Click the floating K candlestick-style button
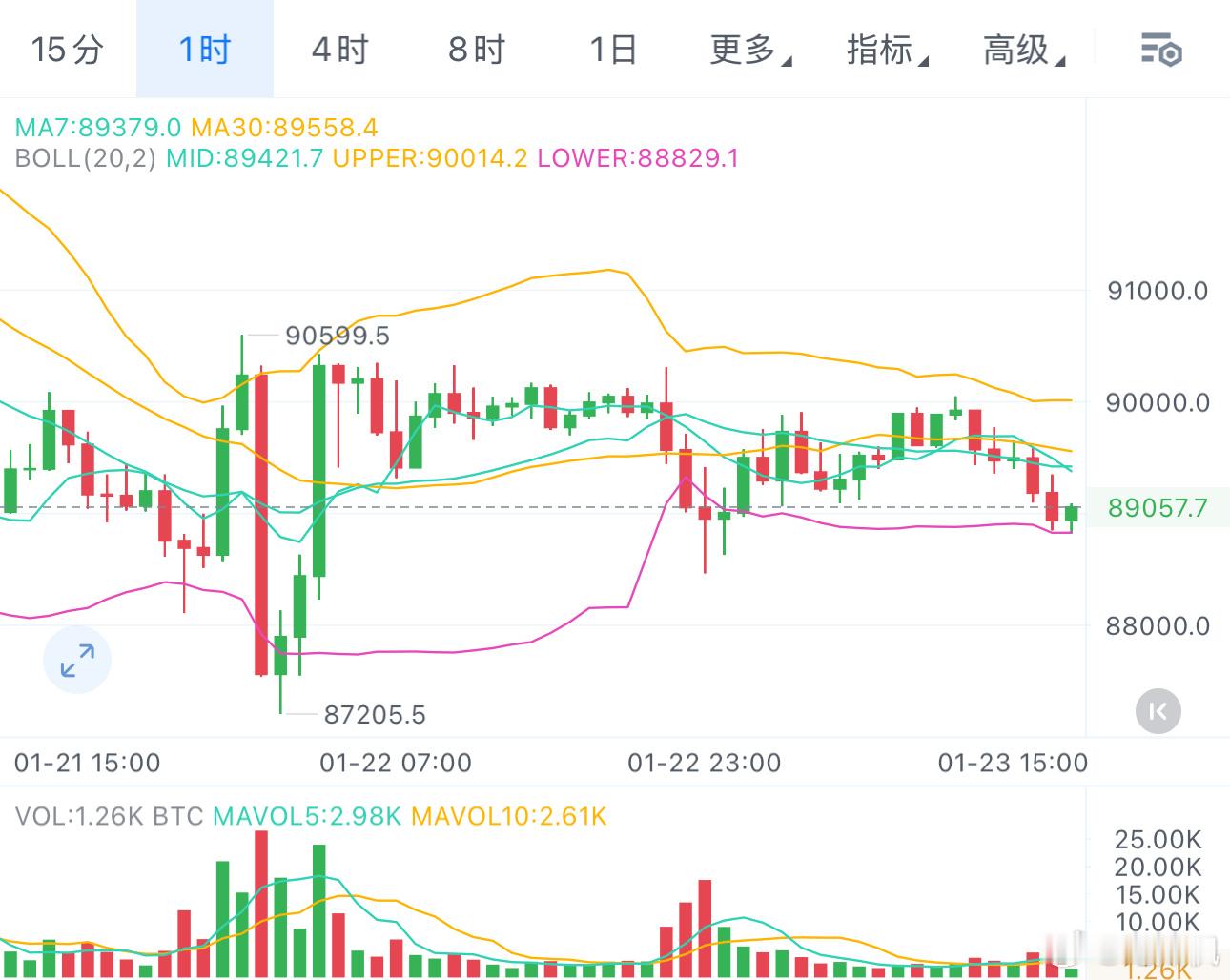This screenshot has height=980, width=1230. pyautogui.click(x=1158, y=712)
